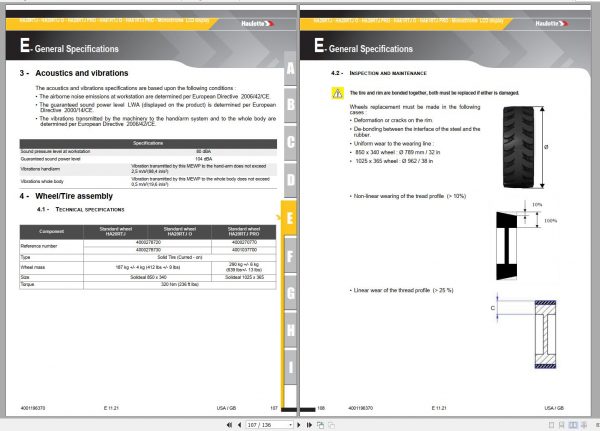Screen dimensions: 600x431
Task: Click the heading "Acoustics and vibrations"
Action: click(82, 73)
